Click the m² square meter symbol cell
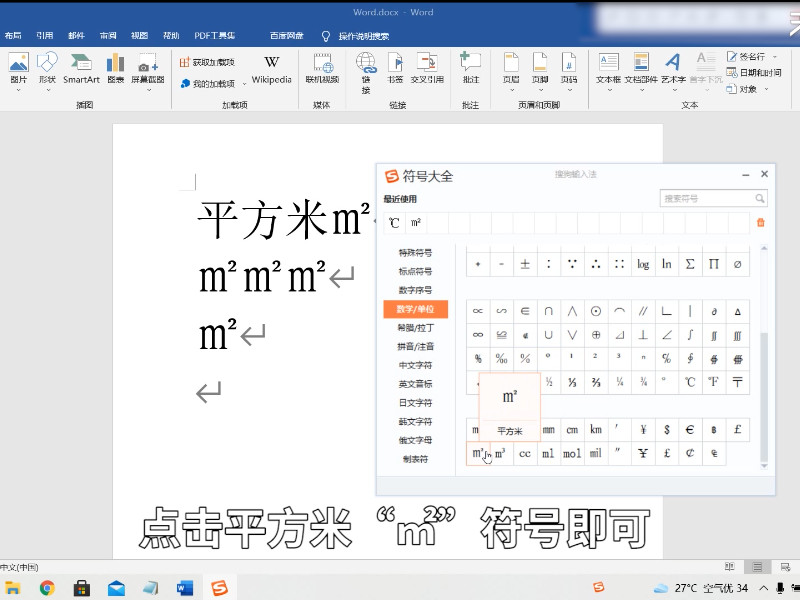This screenshot has height=600, width=800. pyautogui.click(x=478, y=453)
